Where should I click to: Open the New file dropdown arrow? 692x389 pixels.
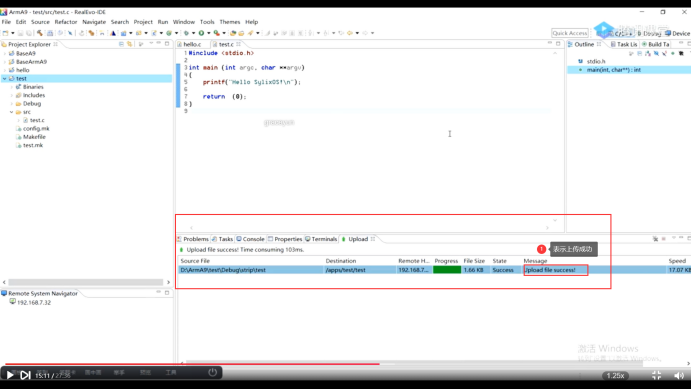(12, 33)
